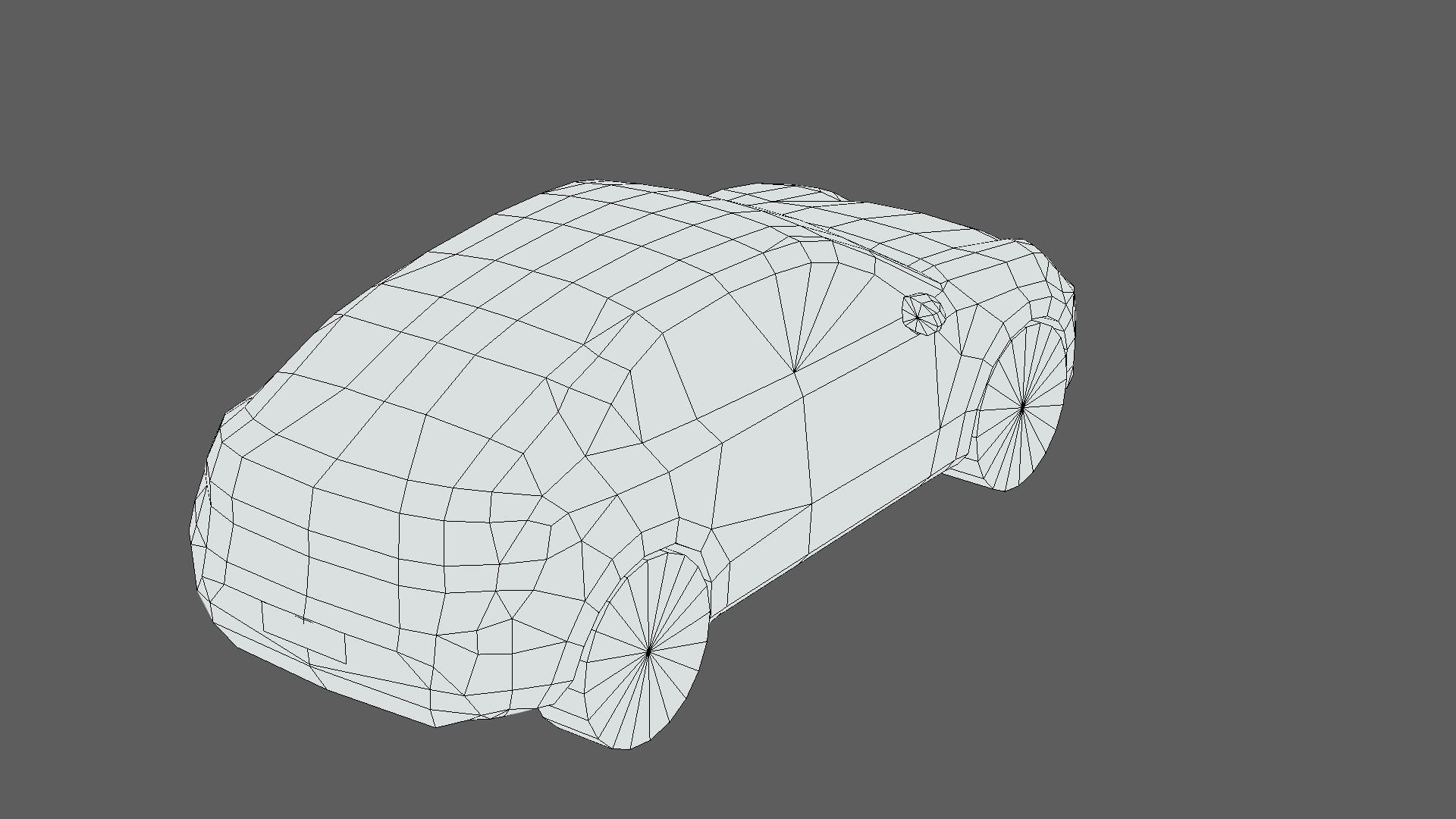The image size is (1456, 819).
Task: Select the rear license plate rectangle
Action: coord(303,632)
